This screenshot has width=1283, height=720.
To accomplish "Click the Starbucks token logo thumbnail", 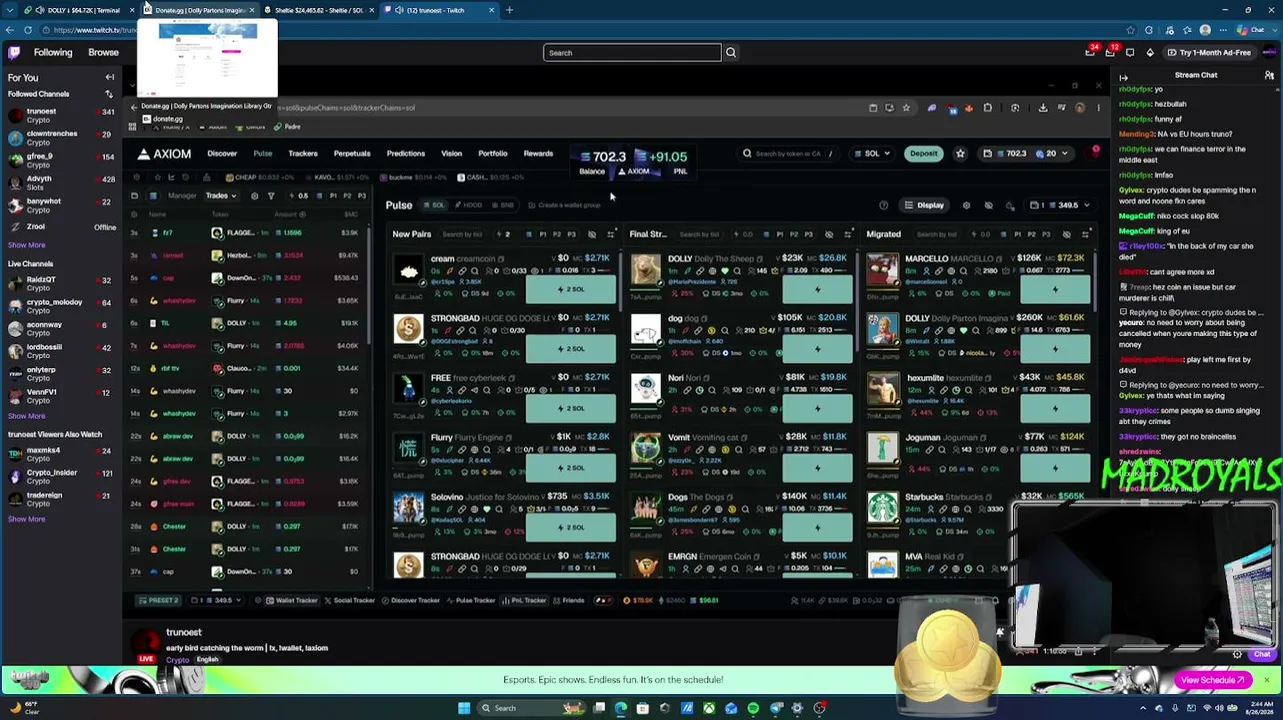I will point(882,509).
